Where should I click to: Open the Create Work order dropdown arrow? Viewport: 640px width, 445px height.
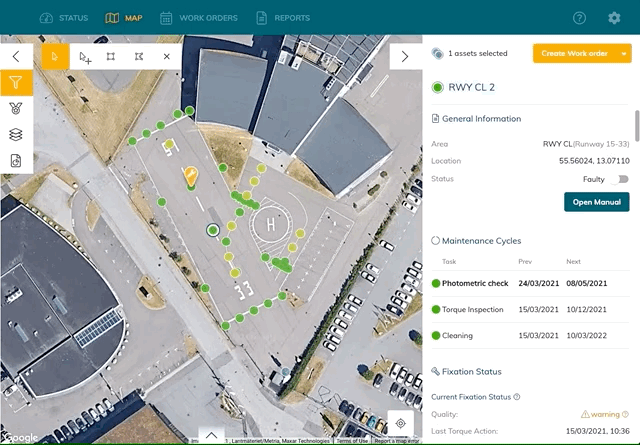tap(623, 54)
